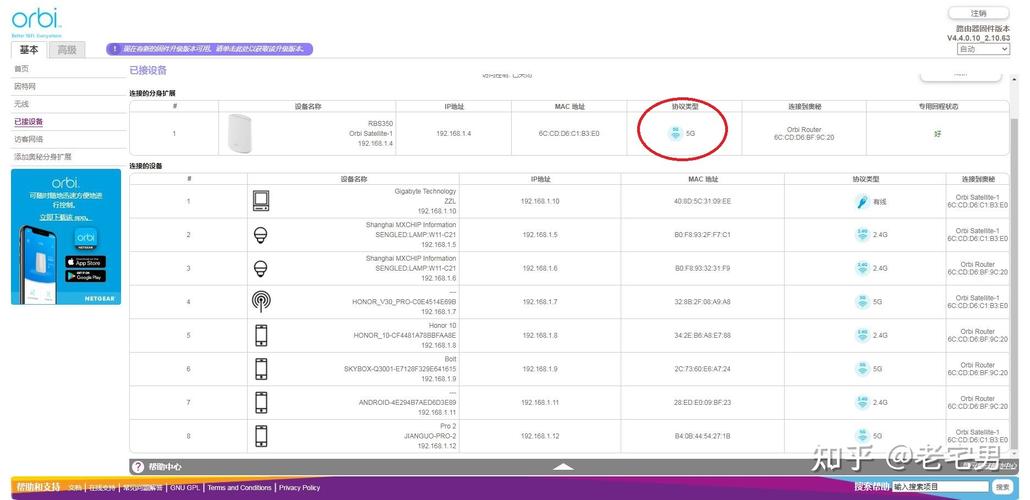Click the wireless icon for HONOR_V30_PRO device
Image resolution: width=1030 pixels, height=500 pixels.
(x=261, y=302)
